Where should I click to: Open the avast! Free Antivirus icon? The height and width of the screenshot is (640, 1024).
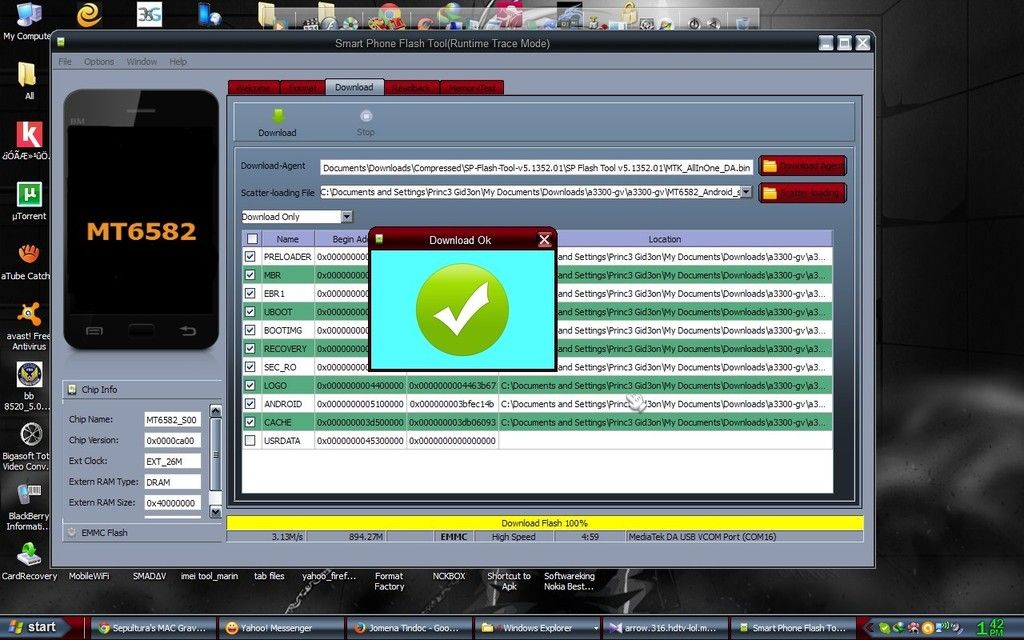pos(29,318)
